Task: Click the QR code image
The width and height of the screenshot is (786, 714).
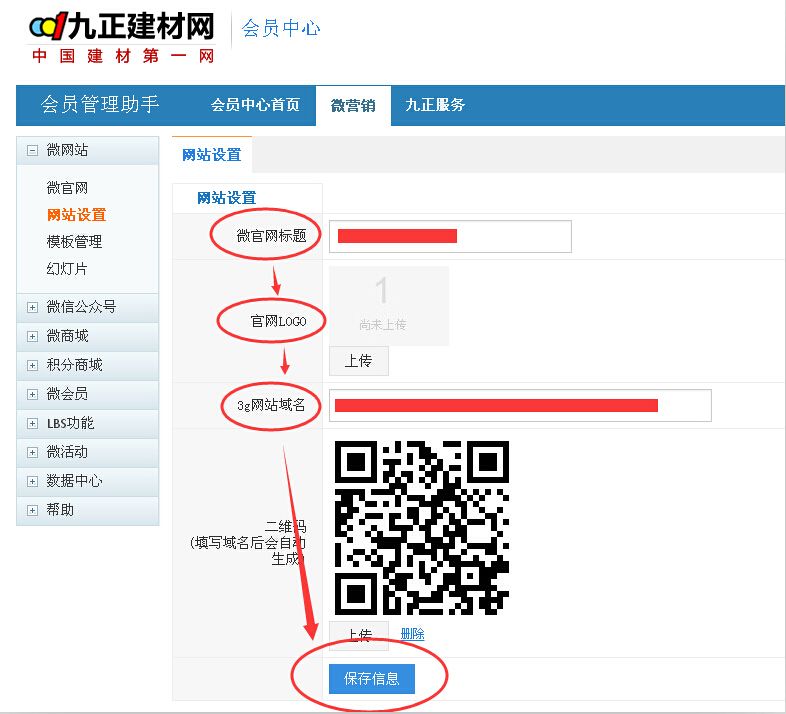Action: pos(422,528)
